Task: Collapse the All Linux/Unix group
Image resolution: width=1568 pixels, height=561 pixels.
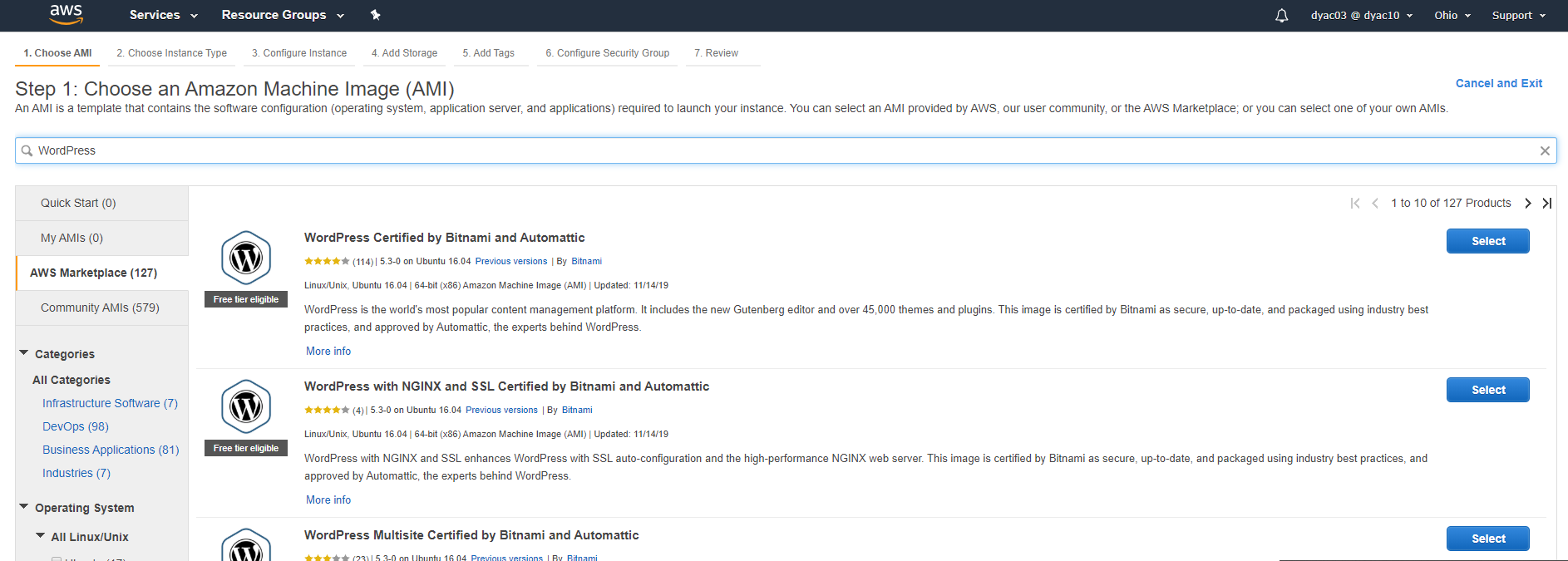Action: tap(41, 536)
